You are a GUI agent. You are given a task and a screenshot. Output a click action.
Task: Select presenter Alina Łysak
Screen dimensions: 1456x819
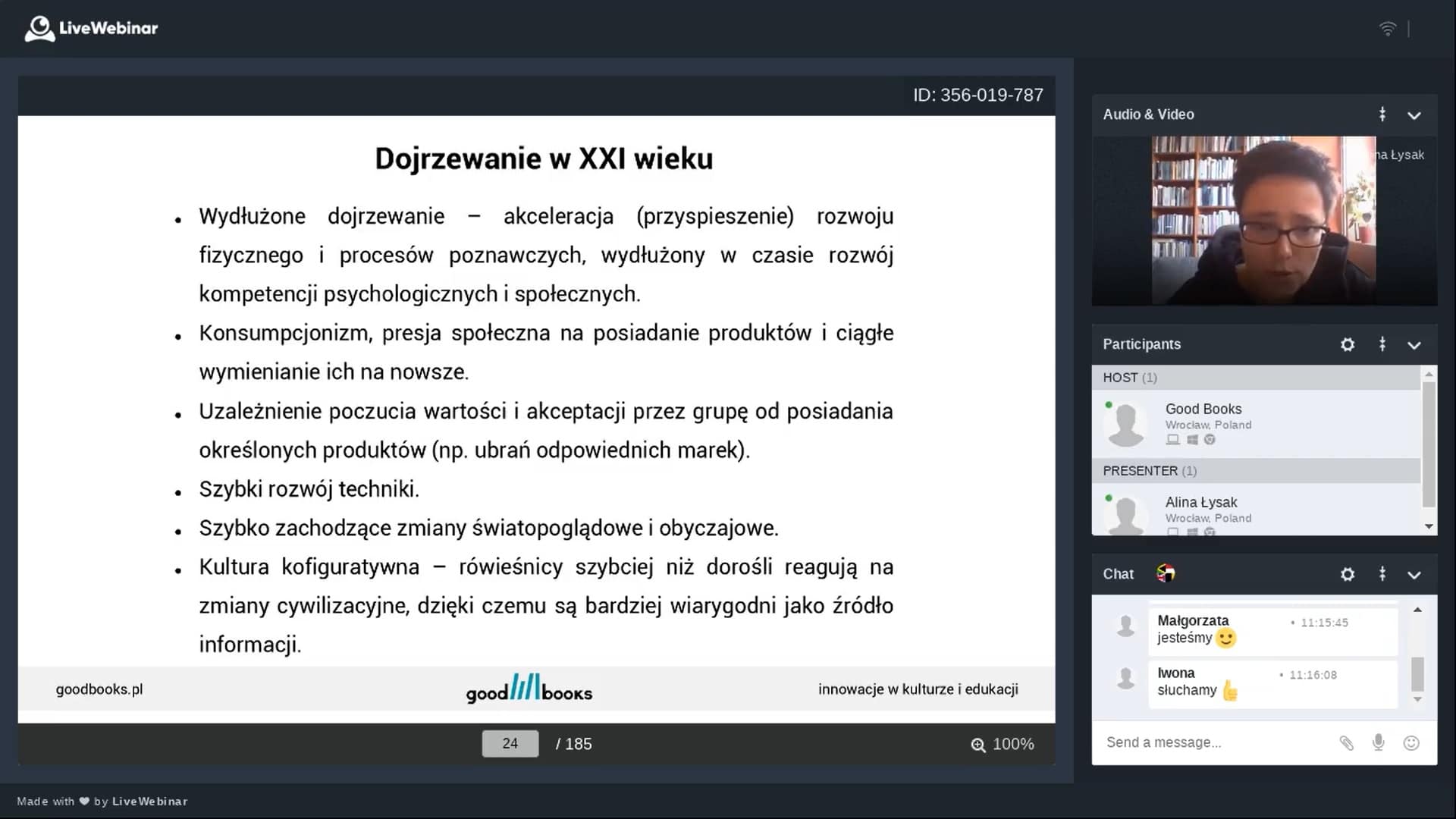coord(1200,503)
